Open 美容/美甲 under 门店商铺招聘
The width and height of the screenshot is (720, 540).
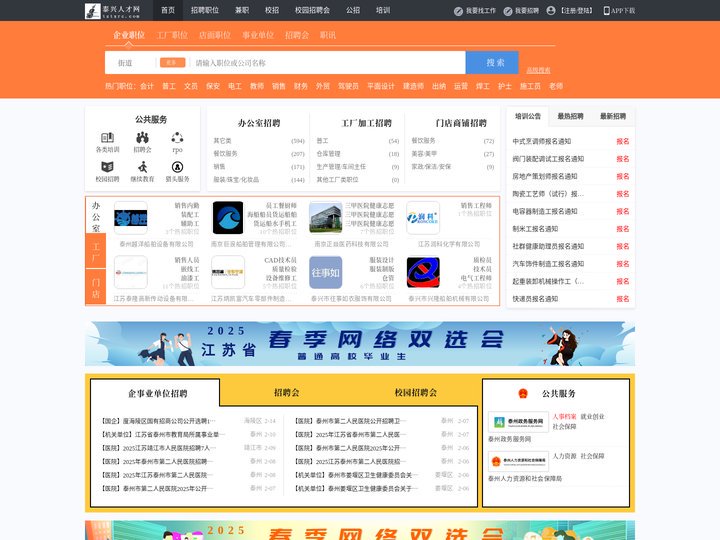(x=424, y=154)
